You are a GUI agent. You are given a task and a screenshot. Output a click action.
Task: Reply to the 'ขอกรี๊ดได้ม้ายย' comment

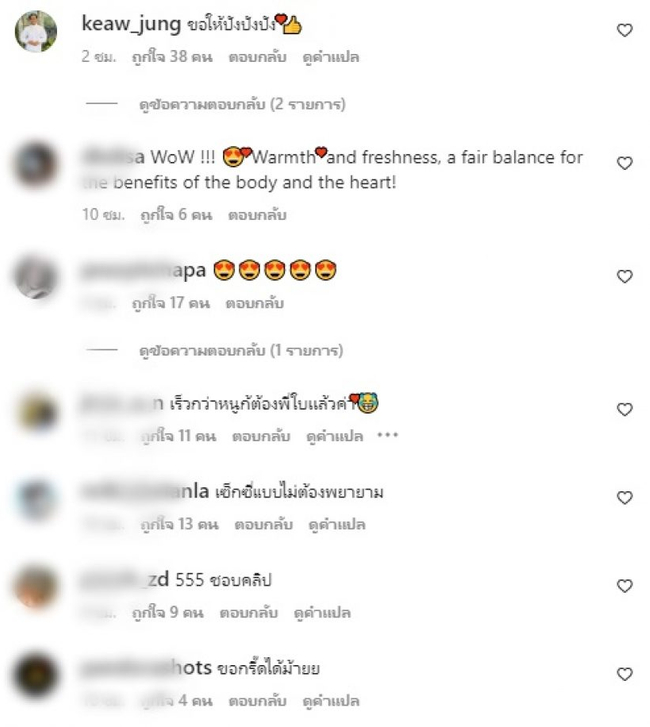(257, 701)
